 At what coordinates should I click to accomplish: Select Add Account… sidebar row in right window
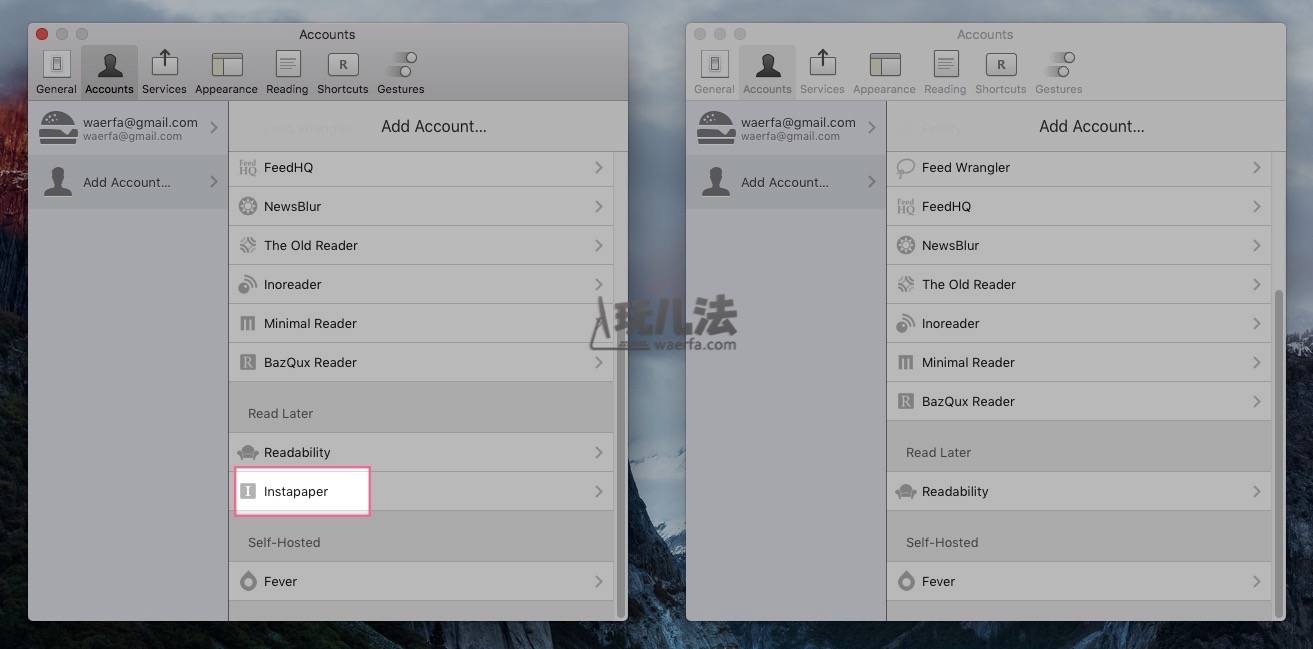[786, 182]
